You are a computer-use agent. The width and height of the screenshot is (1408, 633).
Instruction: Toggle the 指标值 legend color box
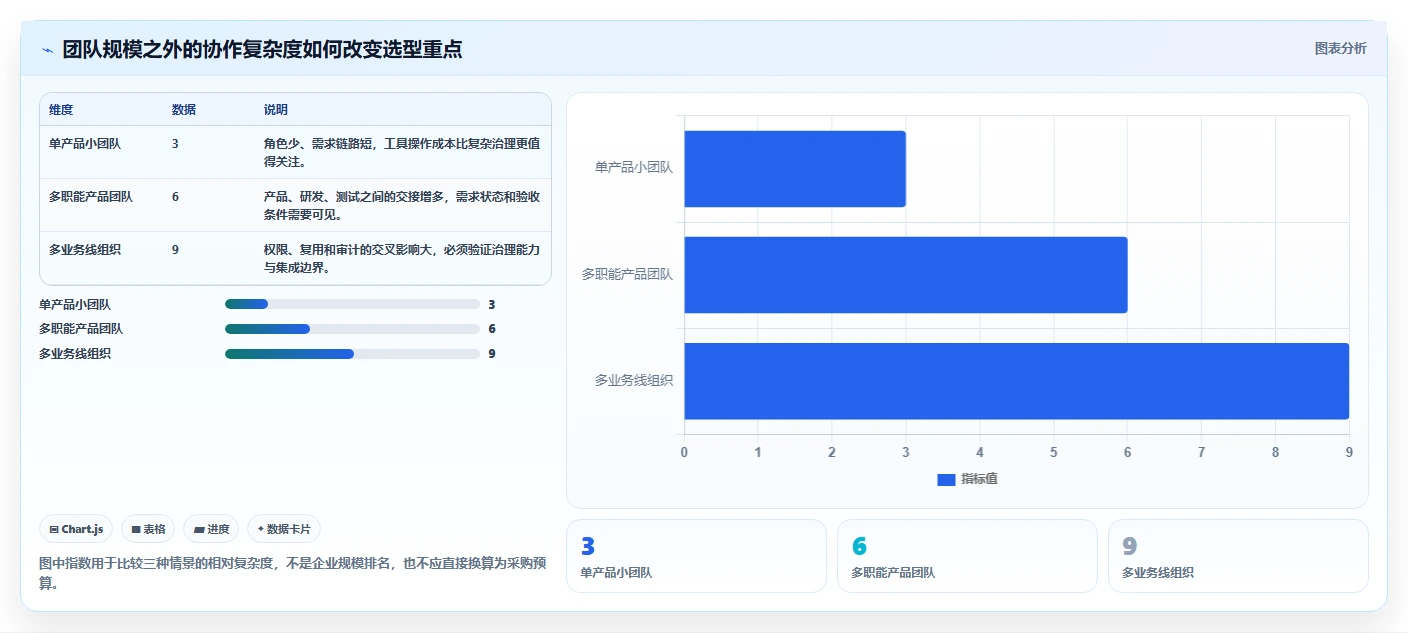click(x=946, y=480)
